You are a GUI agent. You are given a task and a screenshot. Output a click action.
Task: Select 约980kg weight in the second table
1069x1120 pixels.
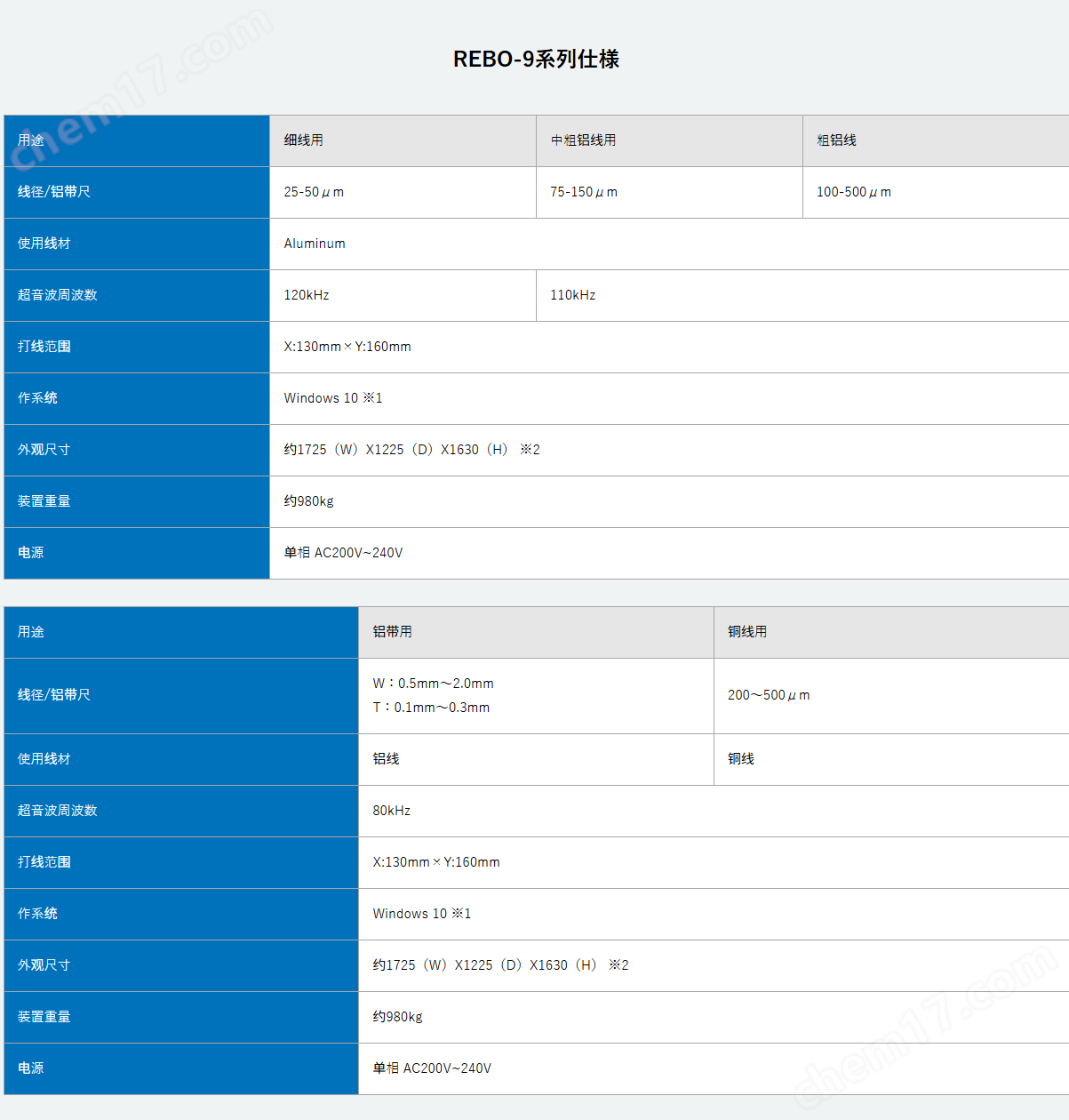[397, 1017]
